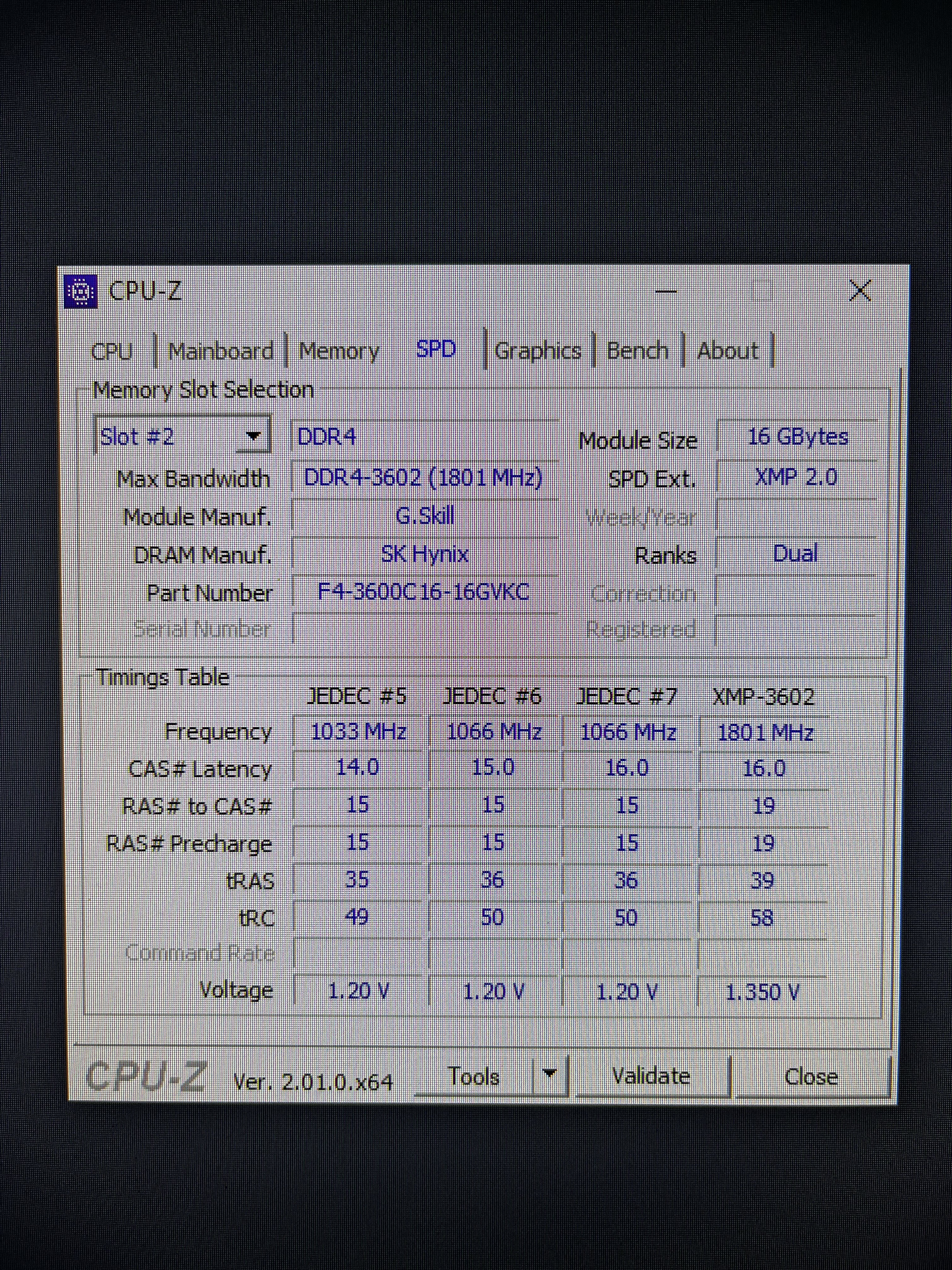Open the Memory tab

click(x=338, y=352)
